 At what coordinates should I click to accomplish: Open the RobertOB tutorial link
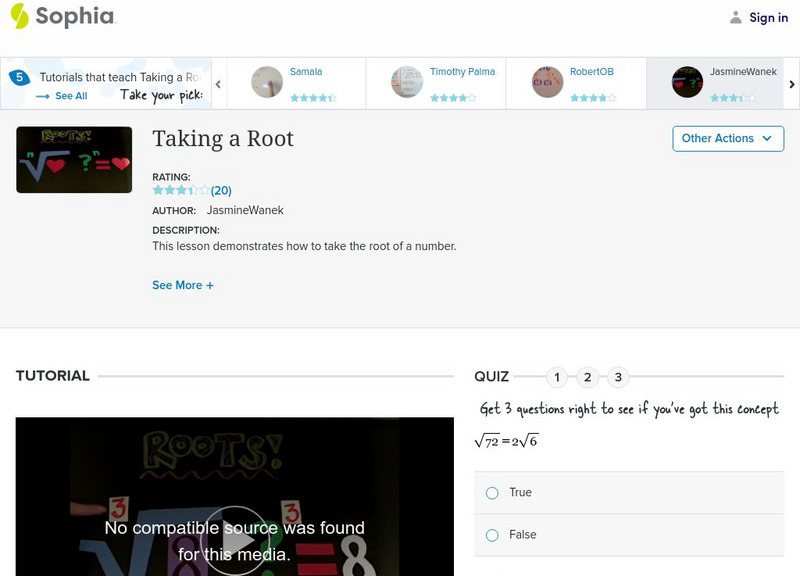pos(592,72)
